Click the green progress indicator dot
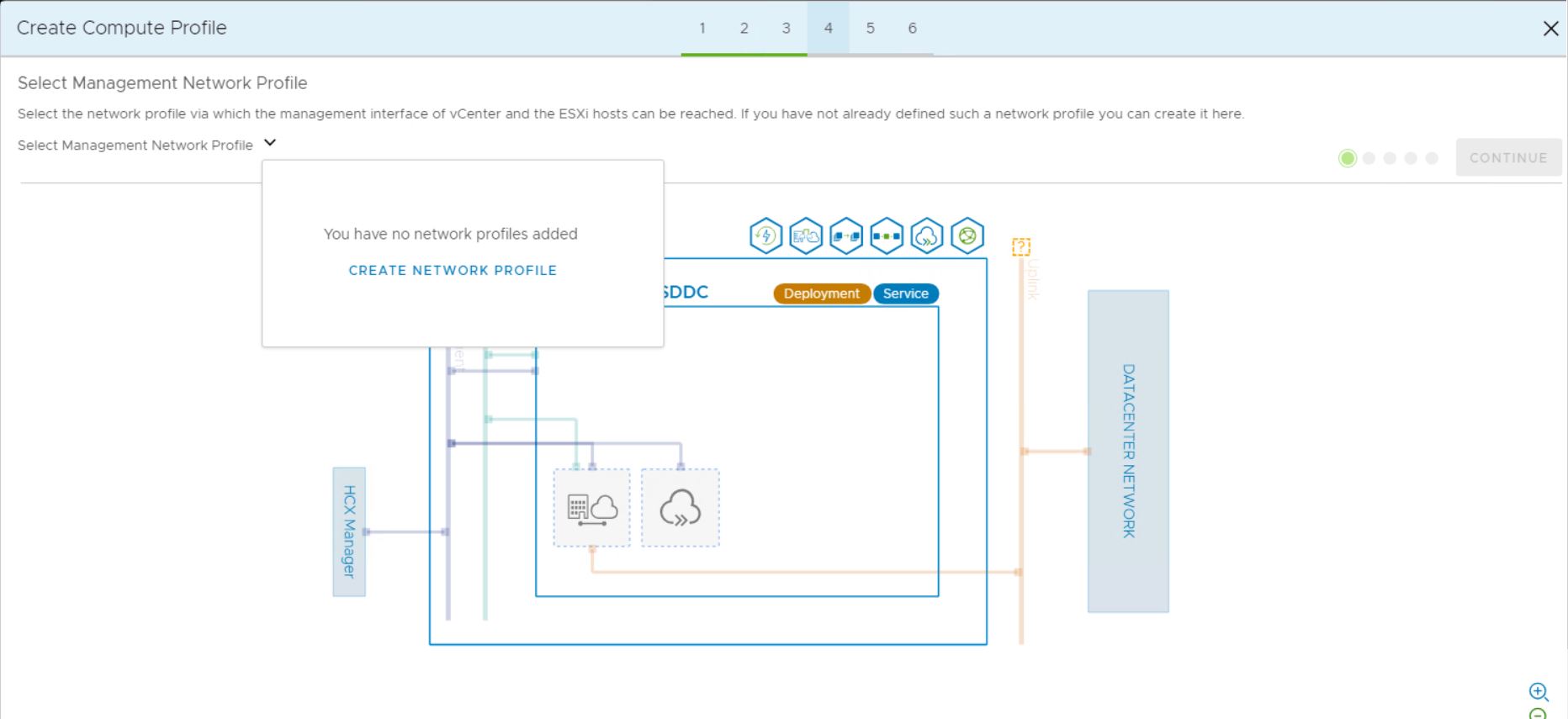 (x=1348, y=158)
